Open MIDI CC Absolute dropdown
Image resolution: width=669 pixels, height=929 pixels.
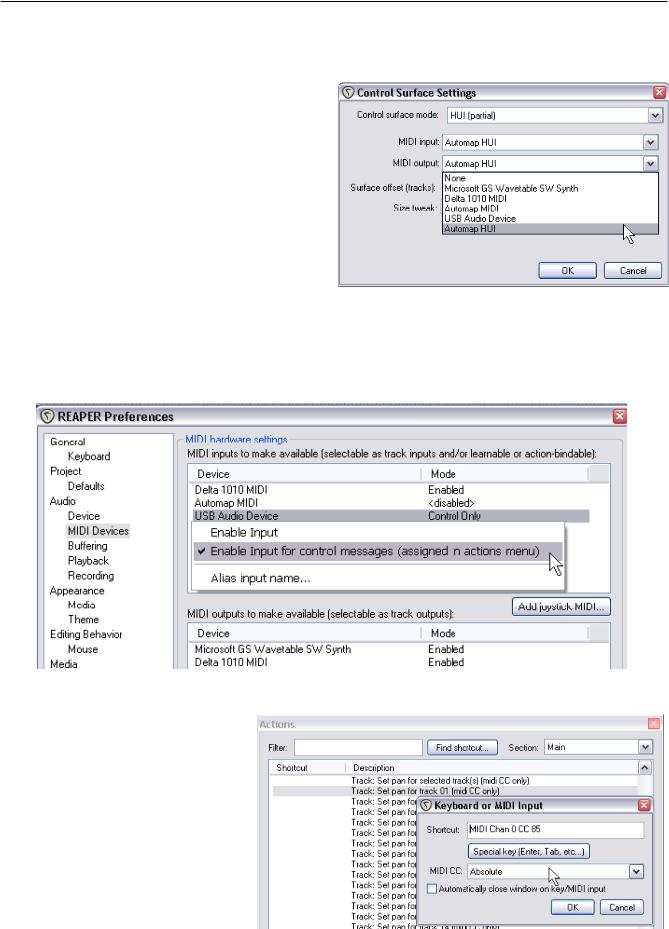556,872
